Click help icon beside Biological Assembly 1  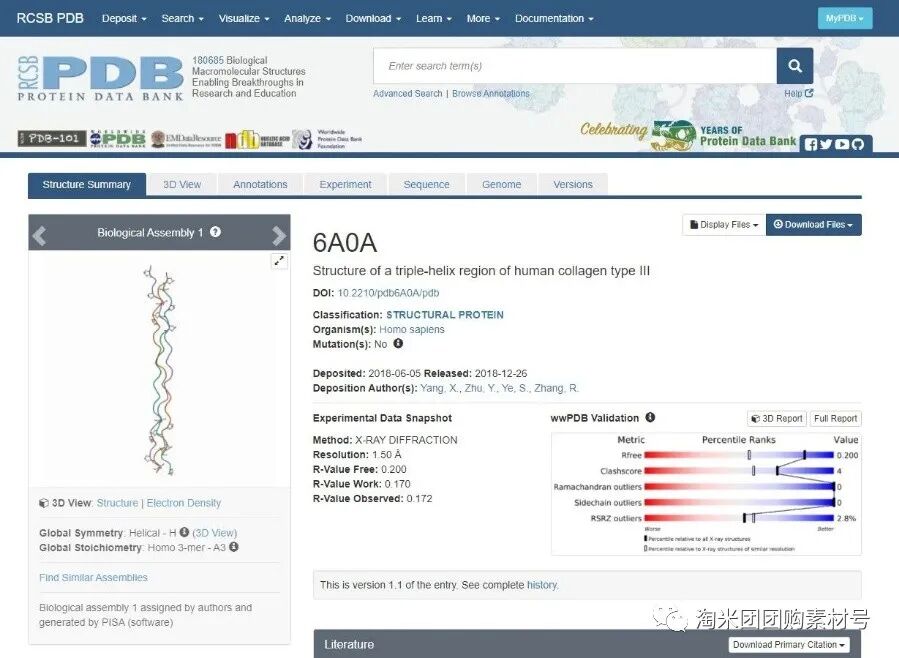coord(216,232)
